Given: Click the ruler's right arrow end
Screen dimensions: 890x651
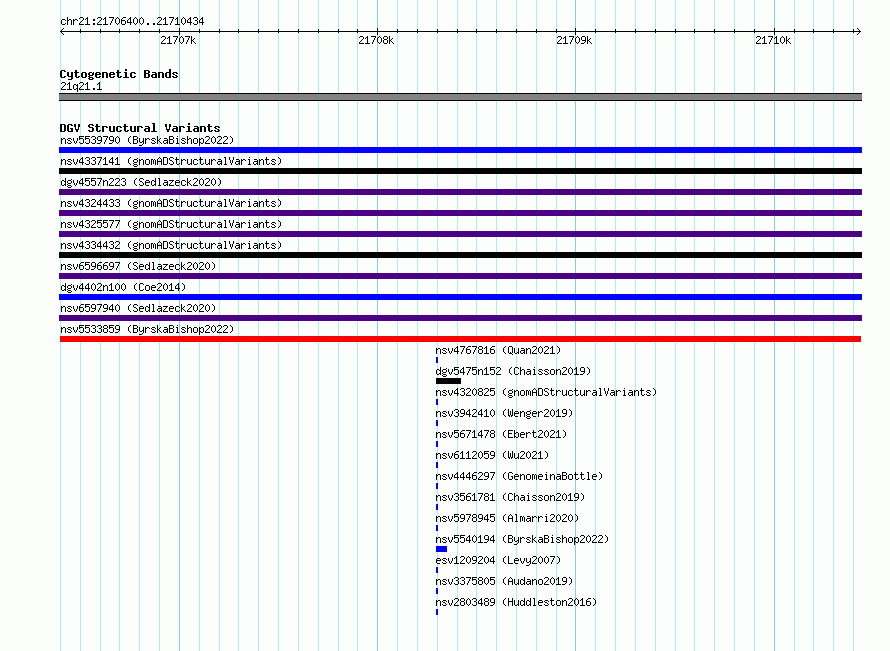Looking at the screenshot, I should (x=858, y=32).
